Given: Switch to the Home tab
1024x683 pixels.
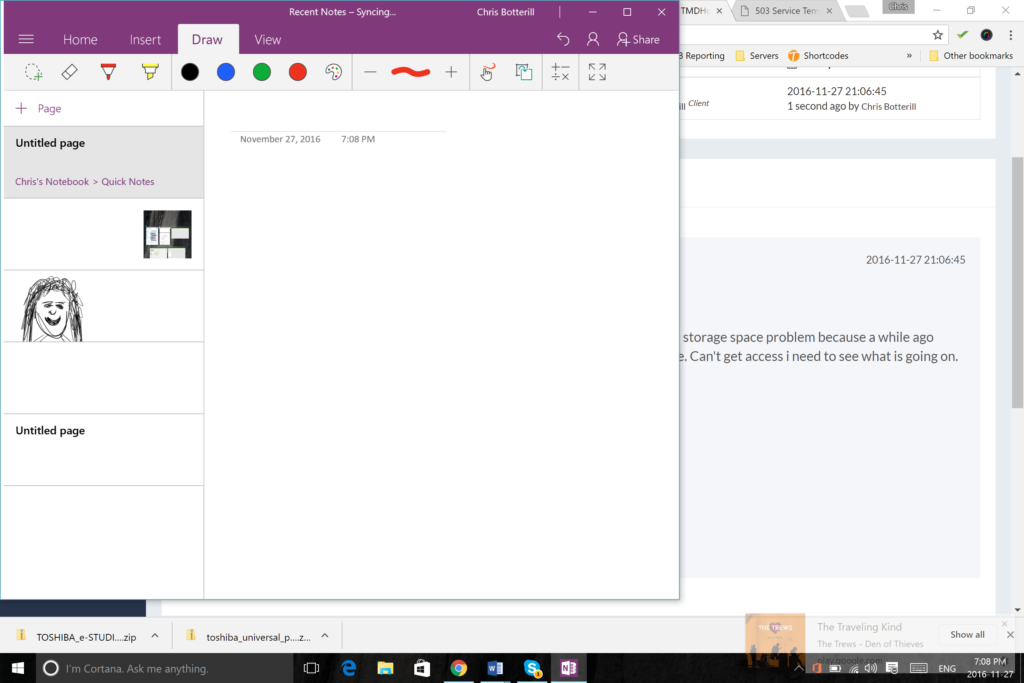Looking at the screenshot, I should tap(80, 40).
